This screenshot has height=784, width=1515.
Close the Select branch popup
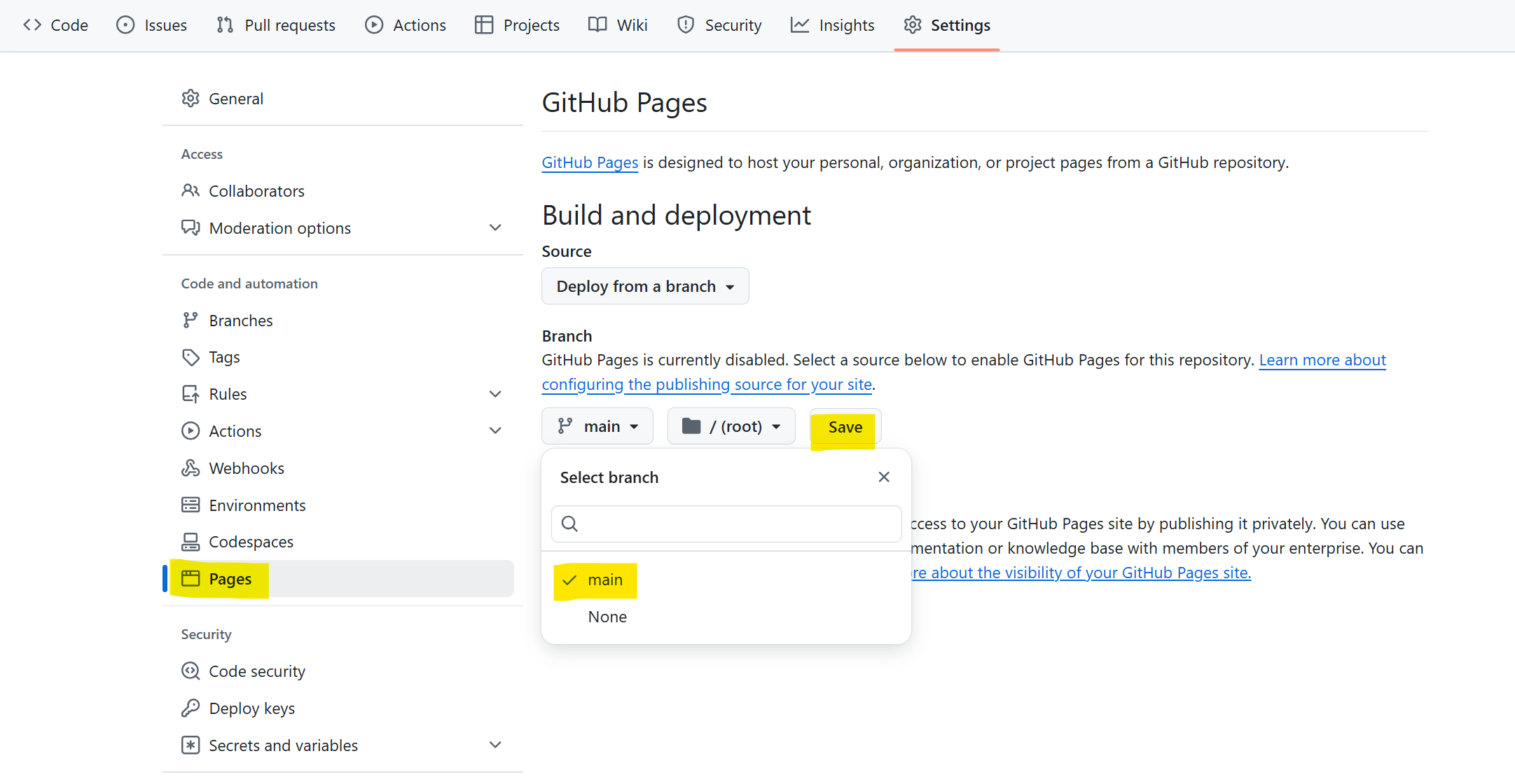pos(884,477)
